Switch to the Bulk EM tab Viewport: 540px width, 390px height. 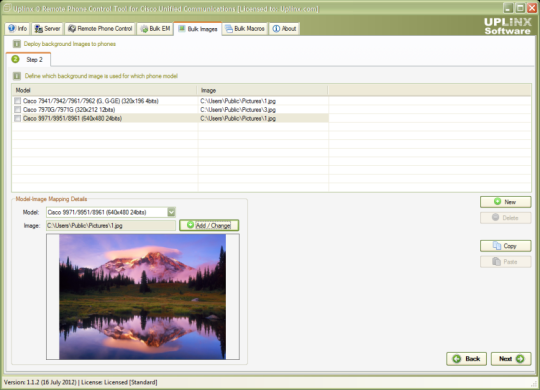155,29
